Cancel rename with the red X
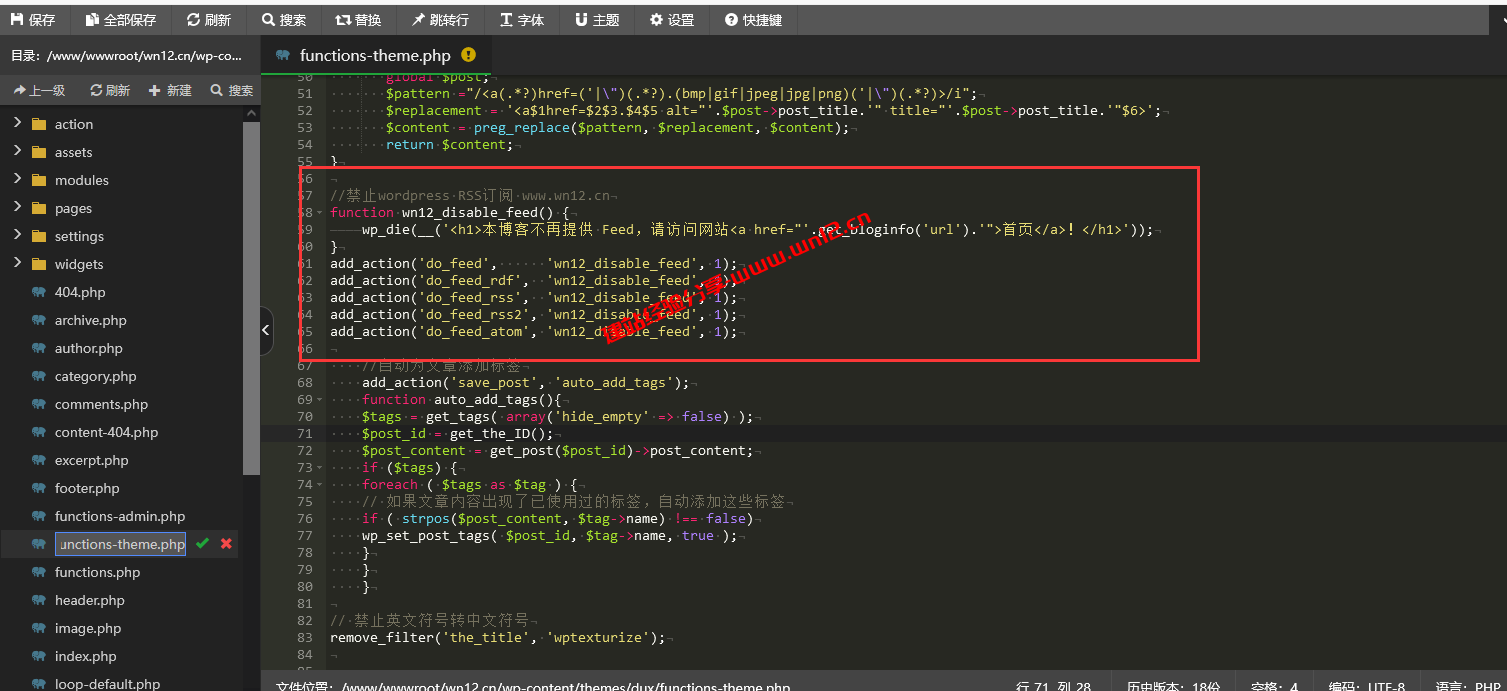The width and height of the screenshot is (1507, 691). tap(226, 544)
